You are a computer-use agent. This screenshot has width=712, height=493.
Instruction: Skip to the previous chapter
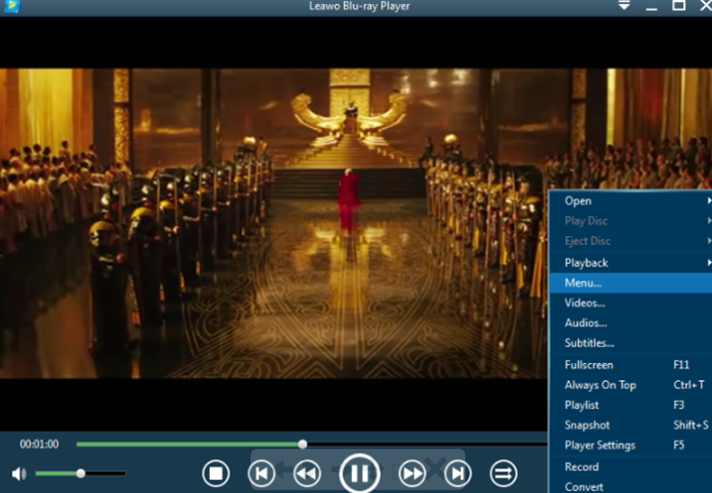(262, 473)
